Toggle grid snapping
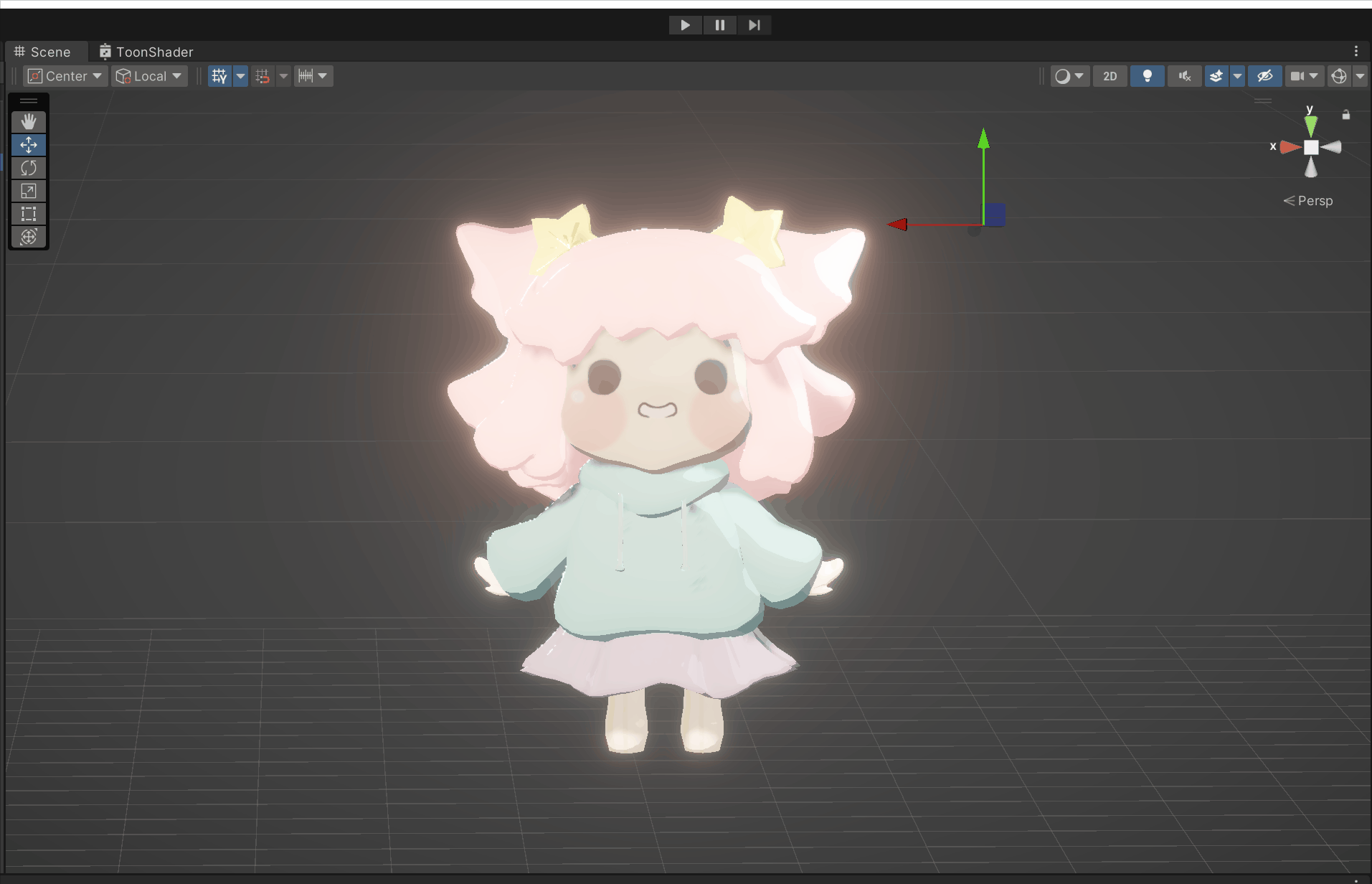Viewport: 1372px width, 884px height. click(x=262, y=76)
